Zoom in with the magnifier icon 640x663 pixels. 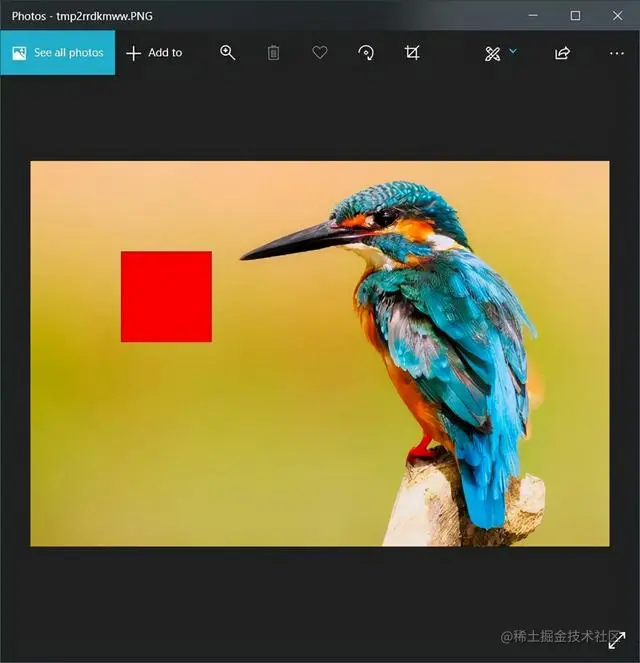[227, 53]
